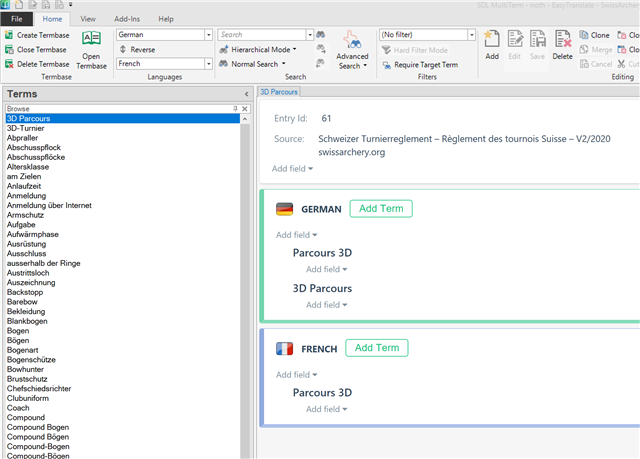Expand Add field below German 3D Parcours term

[x=327, y=305]
